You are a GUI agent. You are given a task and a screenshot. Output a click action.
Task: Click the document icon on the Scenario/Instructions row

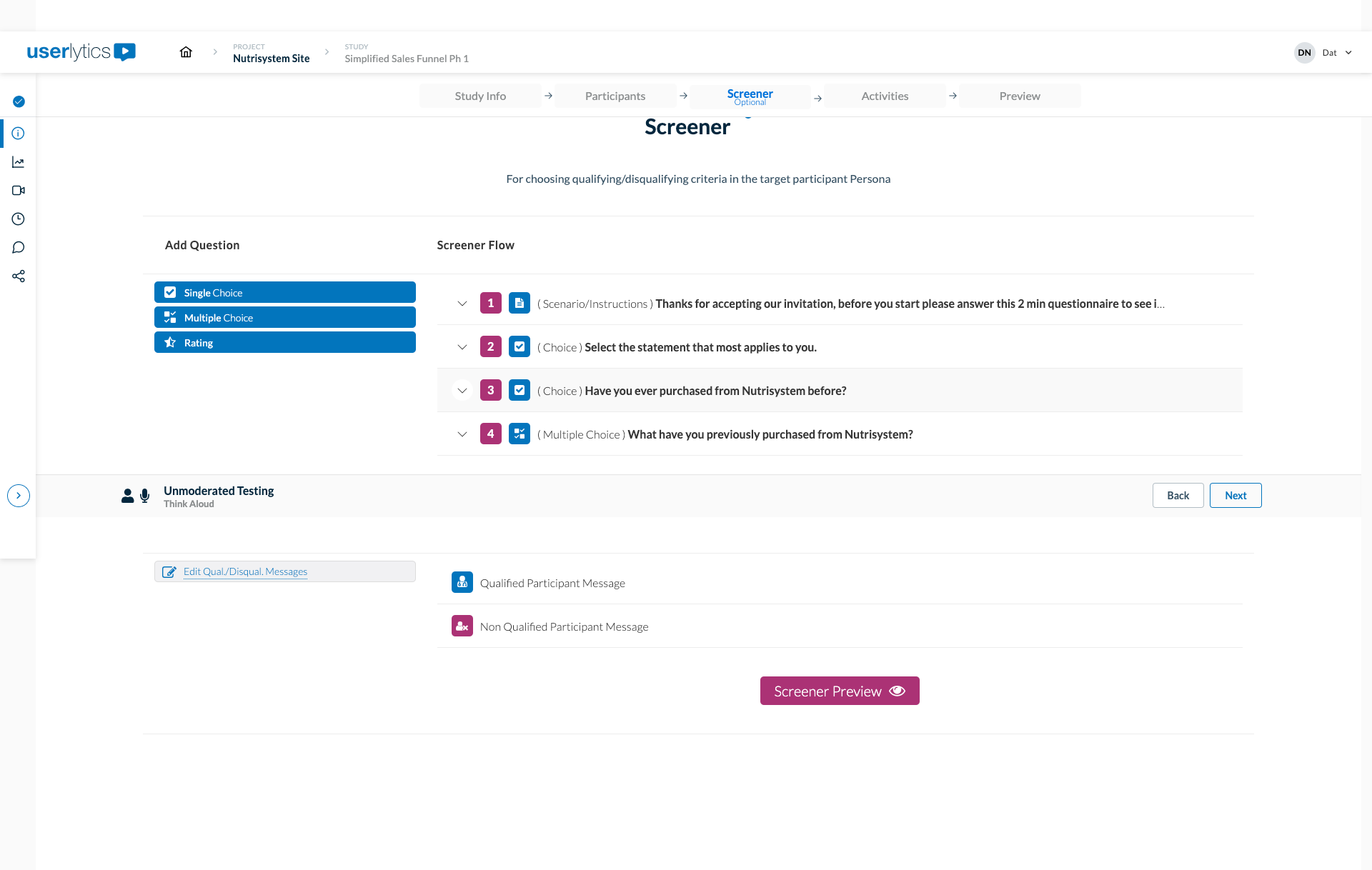click(x=520, y=303)
